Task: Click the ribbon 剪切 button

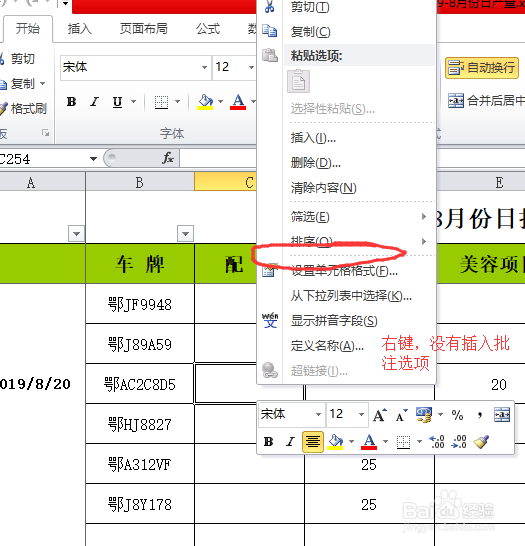Action: (18, 58)
